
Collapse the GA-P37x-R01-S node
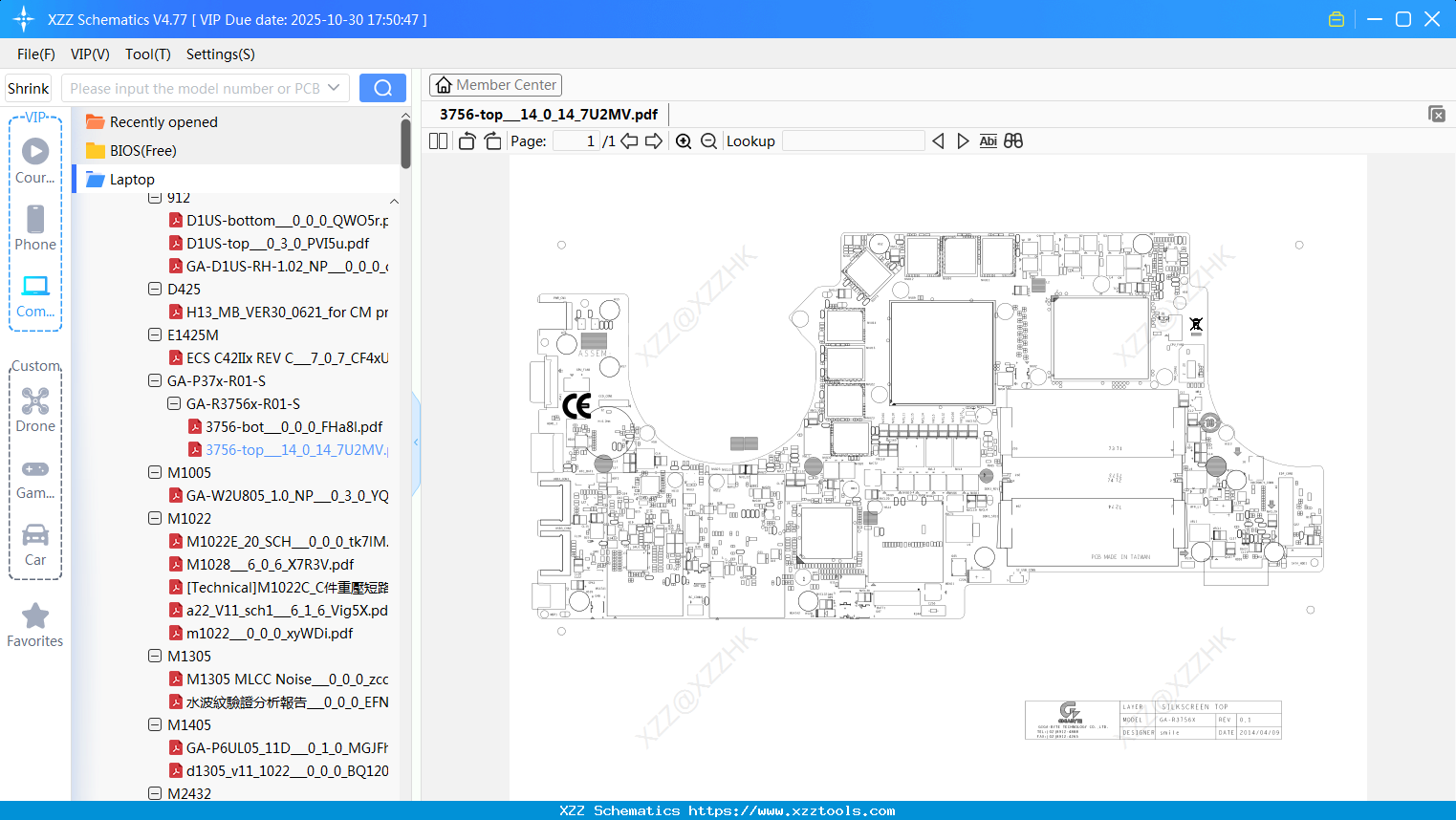(155, 380)
